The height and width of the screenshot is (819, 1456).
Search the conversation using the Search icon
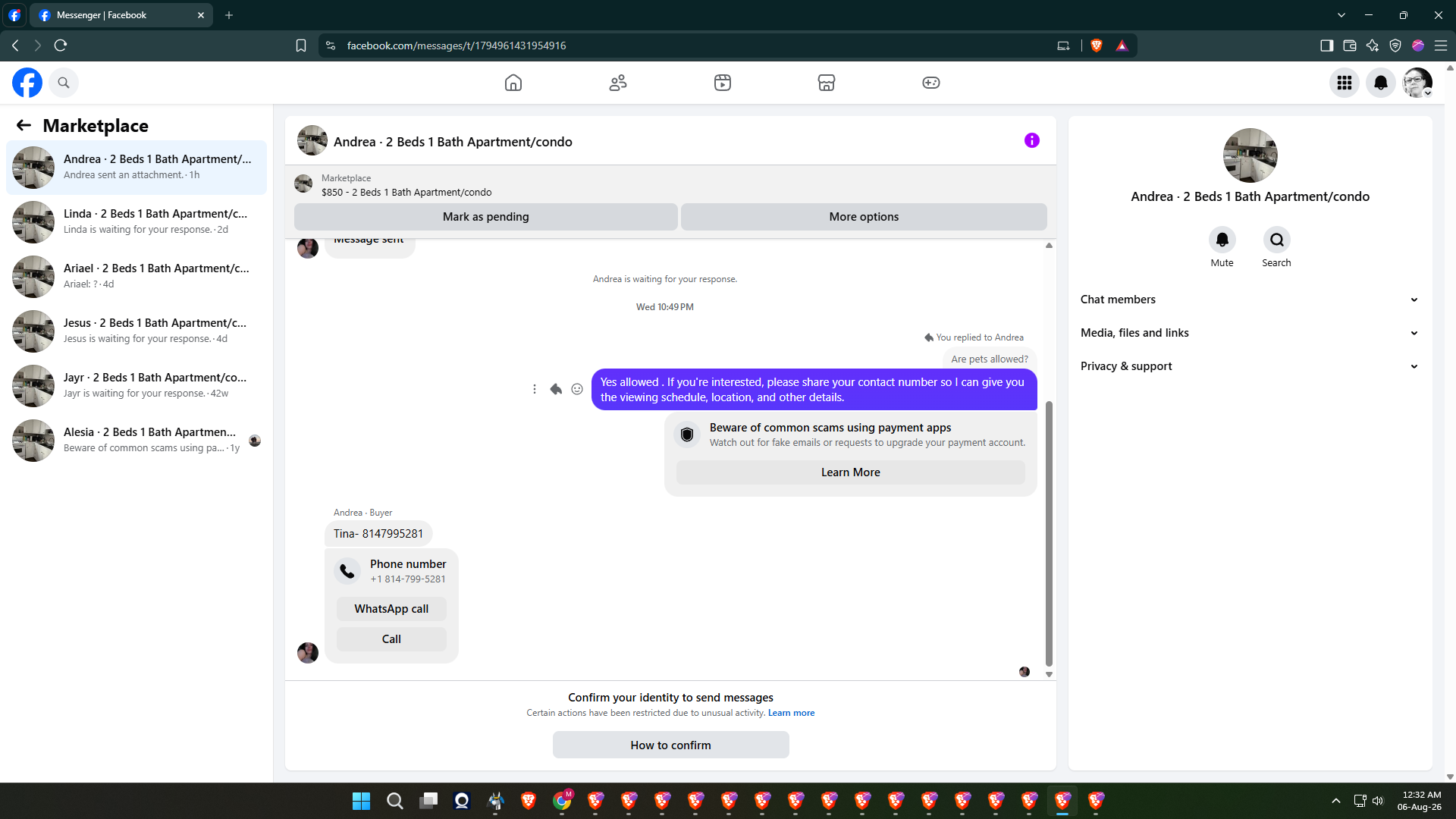pyautogui.click(x=1277, y=240)
